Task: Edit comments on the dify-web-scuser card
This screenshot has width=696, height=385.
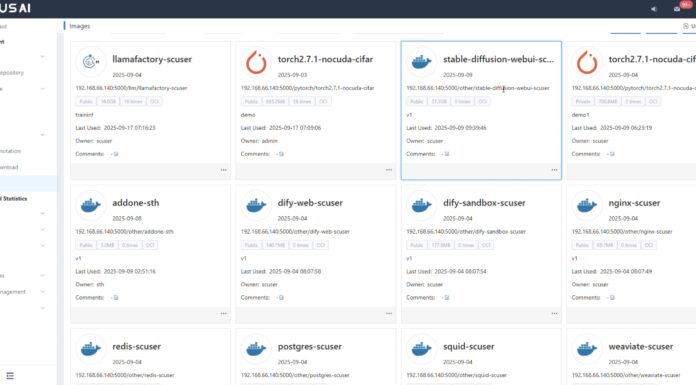Action: 281,298
